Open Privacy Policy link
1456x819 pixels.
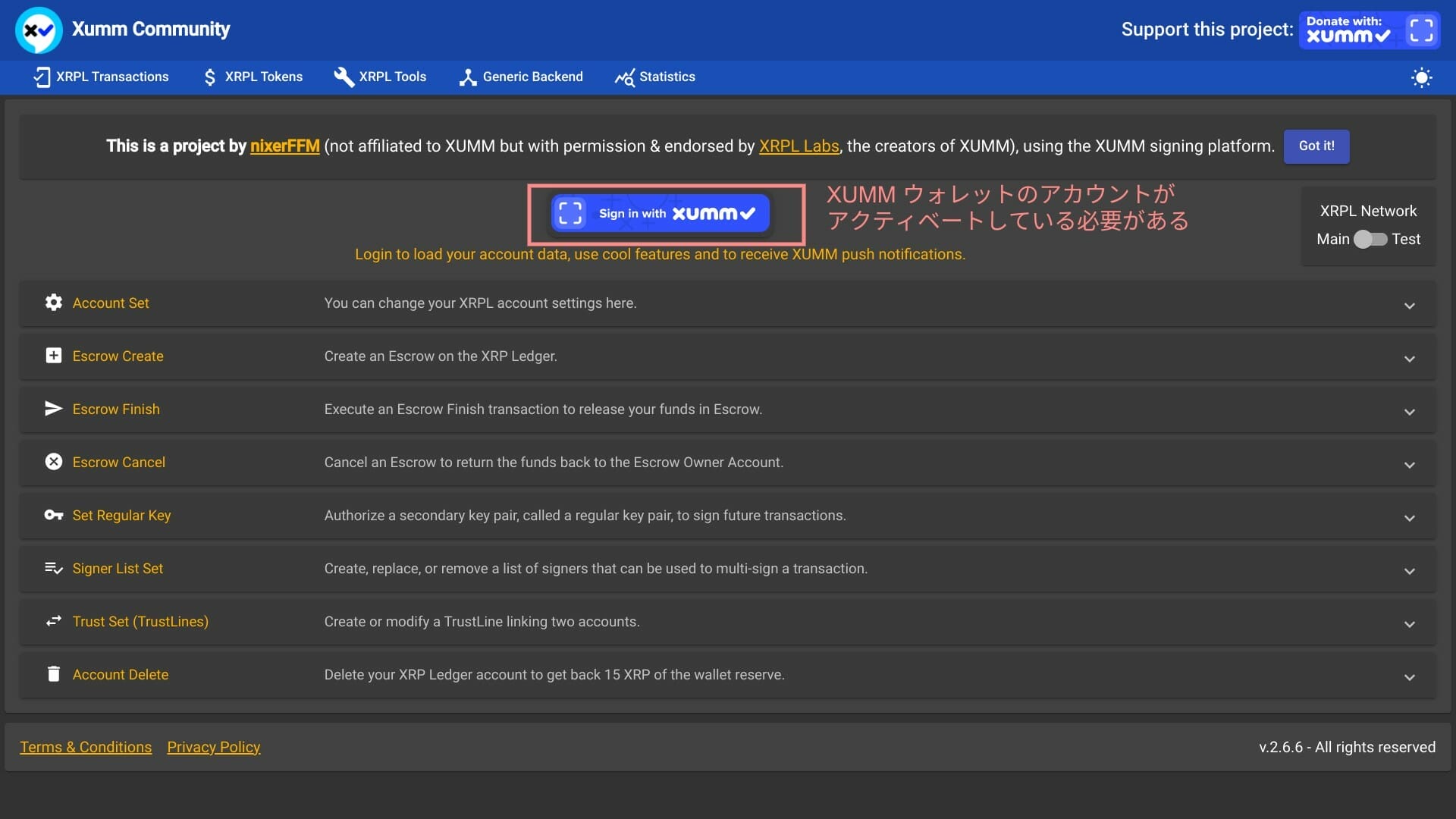(x=214, y=747)
